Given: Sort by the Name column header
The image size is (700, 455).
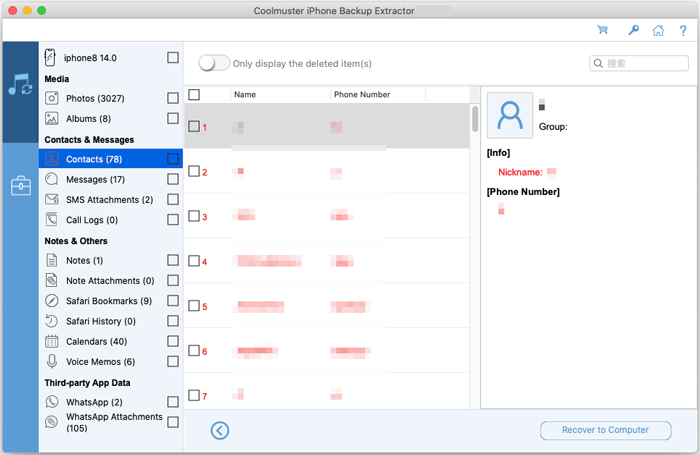Looking at the screenshot, I should click(x=280, y=95).
